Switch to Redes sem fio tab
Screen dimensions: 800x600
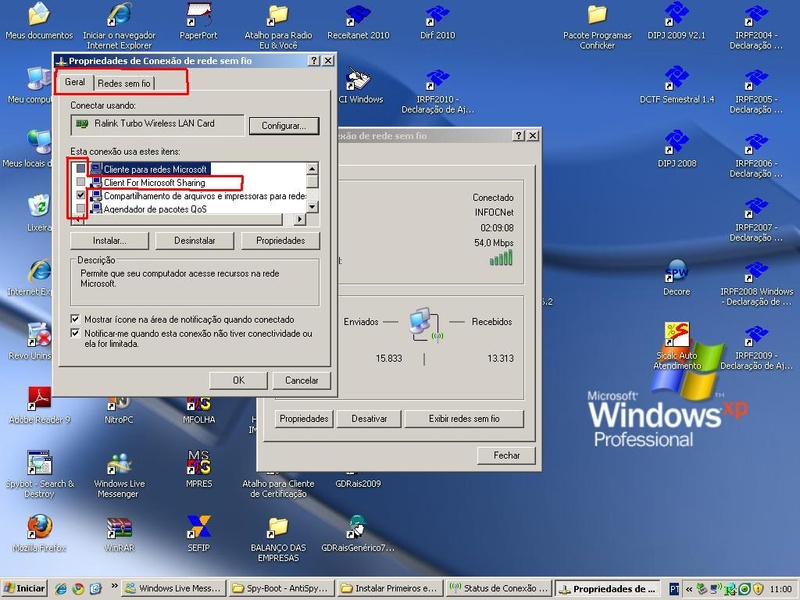point(124,83)
